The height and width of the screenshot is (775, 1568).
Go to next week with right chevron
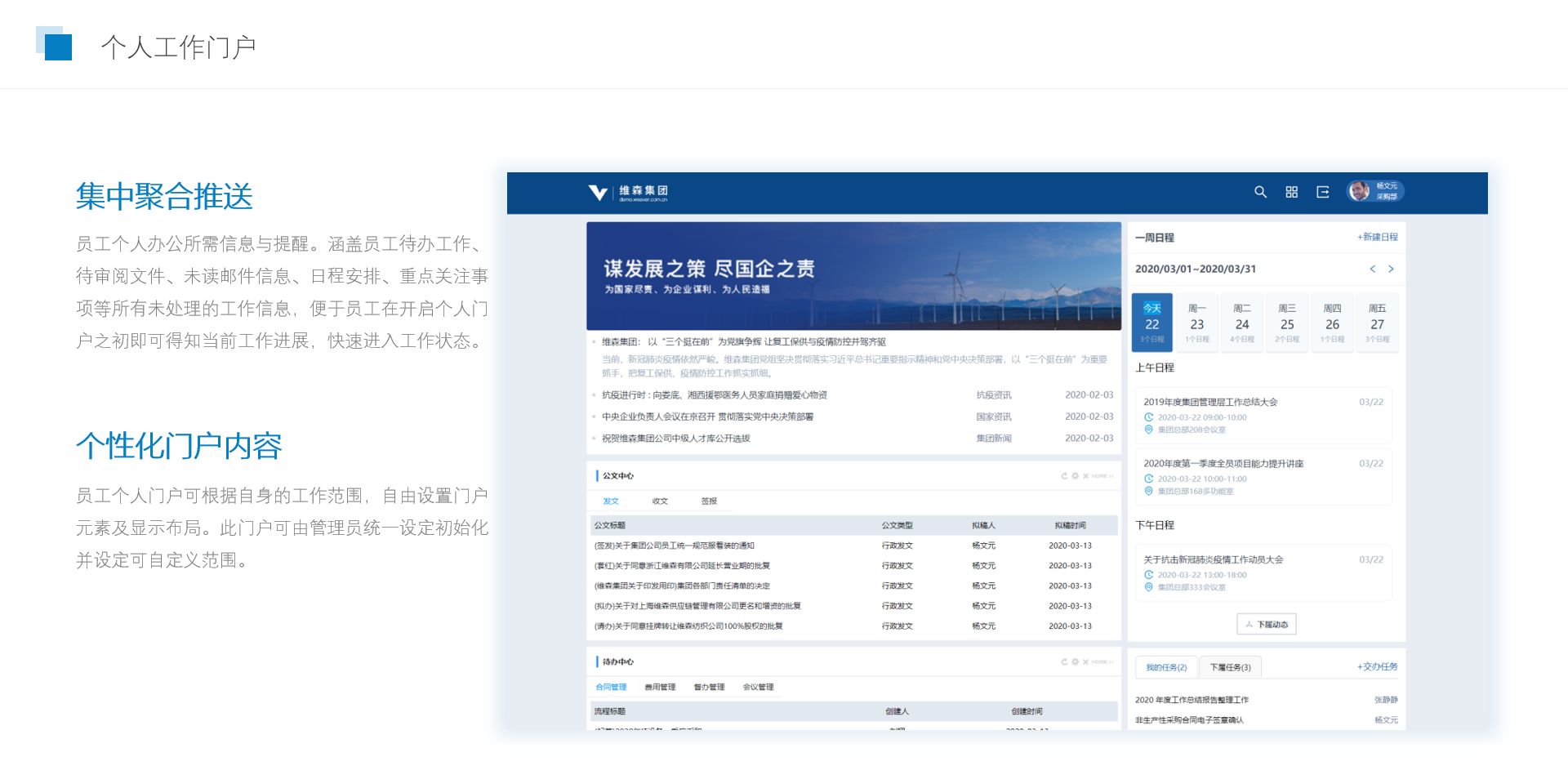1391,269
